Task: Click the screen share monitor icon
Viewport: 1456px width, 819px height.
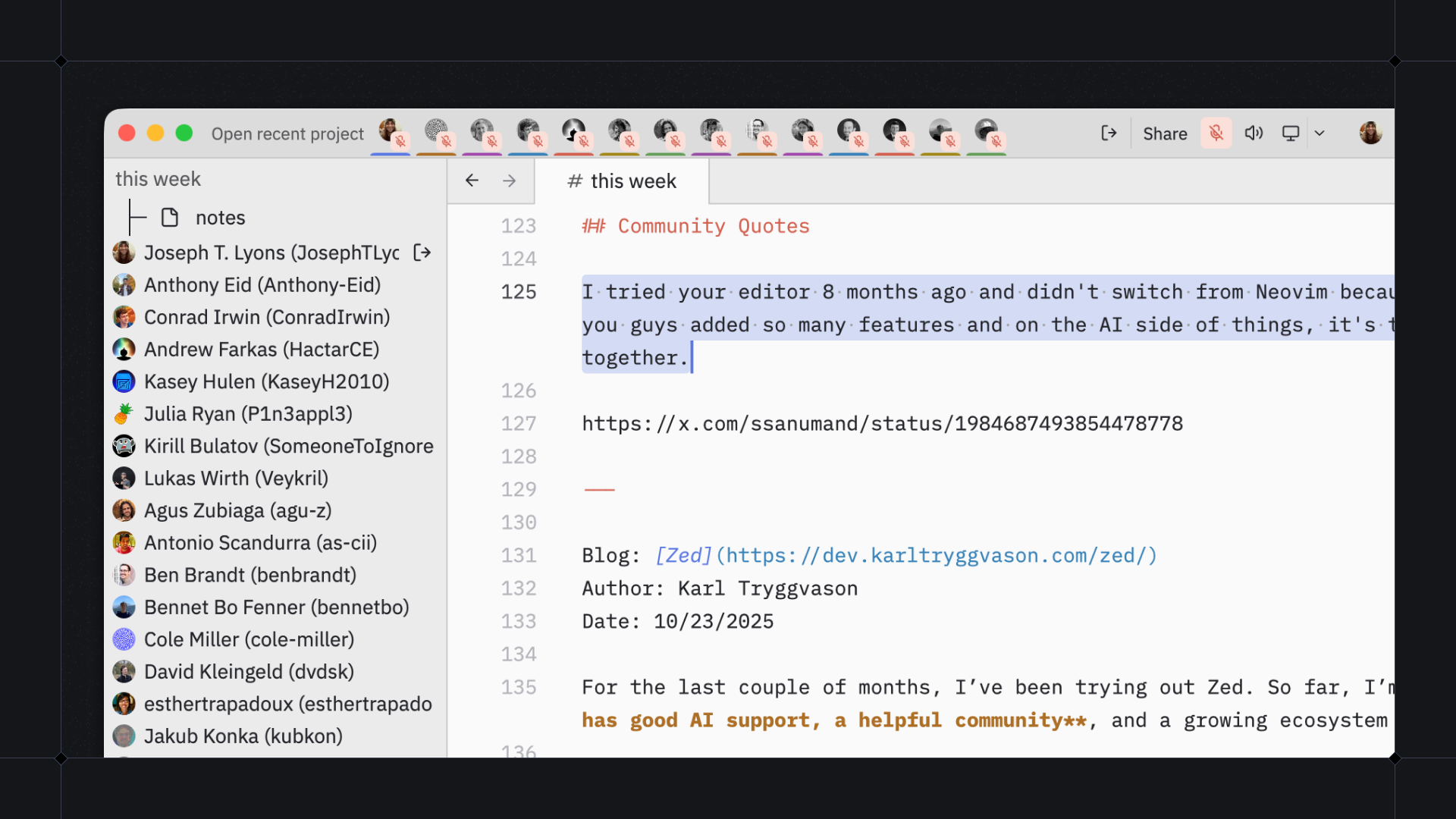Action: tap(1291, 133)
